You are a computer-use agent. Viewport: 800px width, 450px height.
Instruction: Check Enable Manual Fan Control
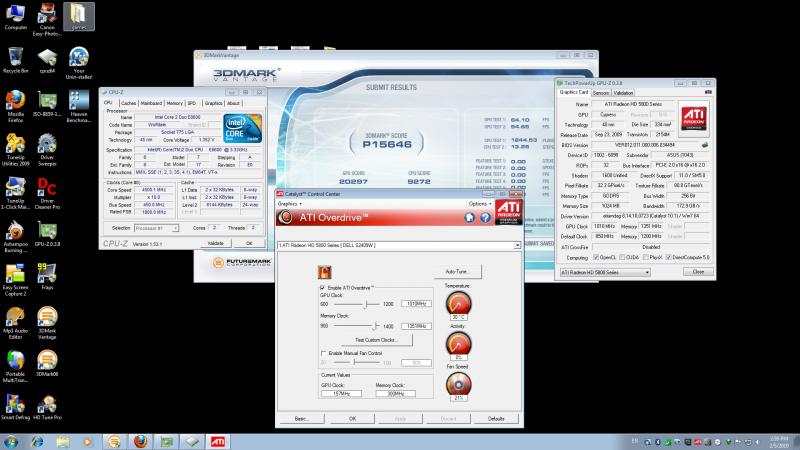pyautogui.click(x=323, y=353)
